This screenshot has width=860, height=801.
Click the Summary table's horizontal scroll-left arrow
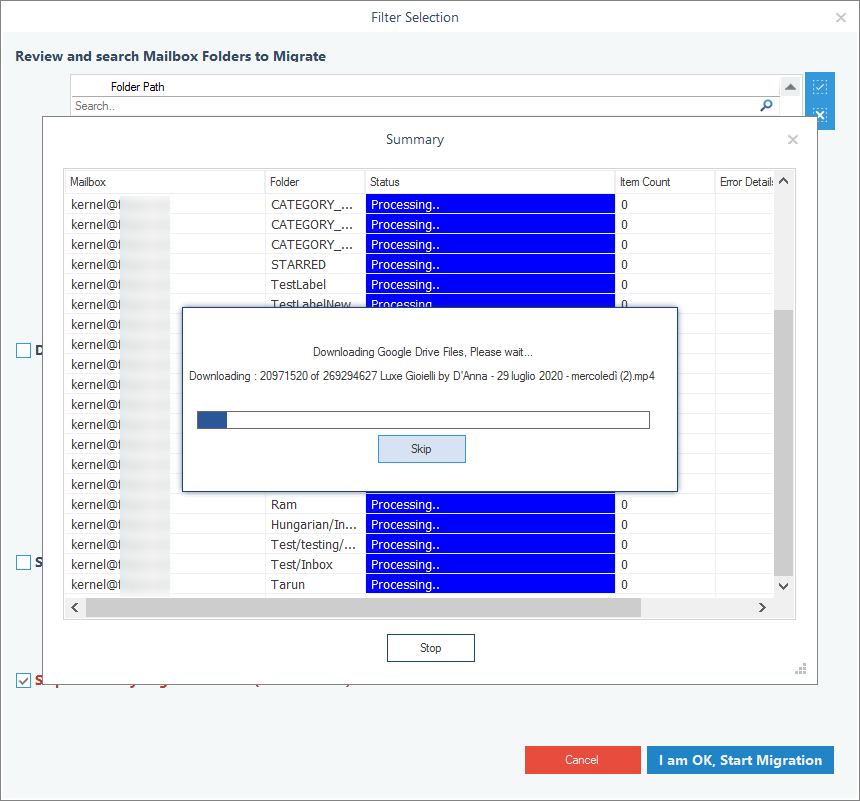pos(75,607)
